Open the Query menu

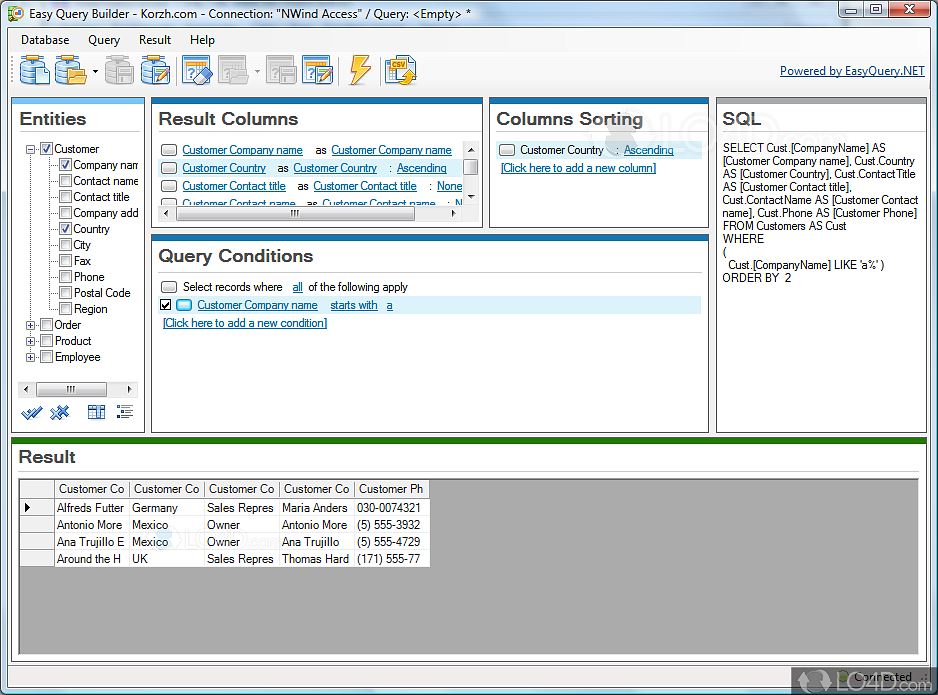point(104,40)
